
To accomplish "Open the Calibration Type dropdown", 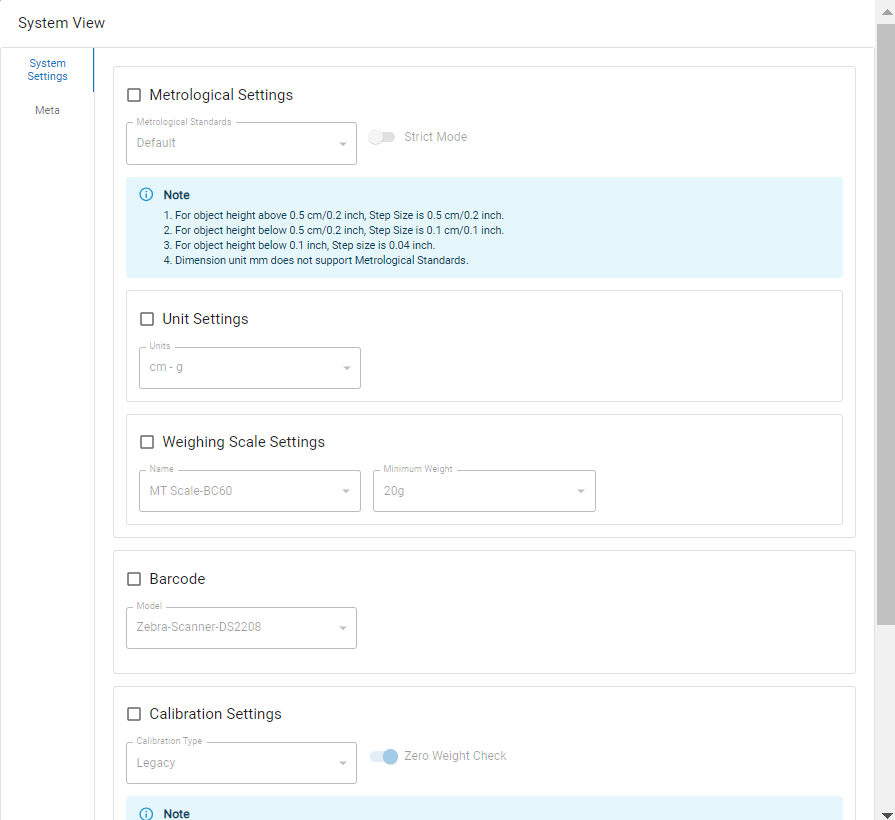I will coord(241,763).
